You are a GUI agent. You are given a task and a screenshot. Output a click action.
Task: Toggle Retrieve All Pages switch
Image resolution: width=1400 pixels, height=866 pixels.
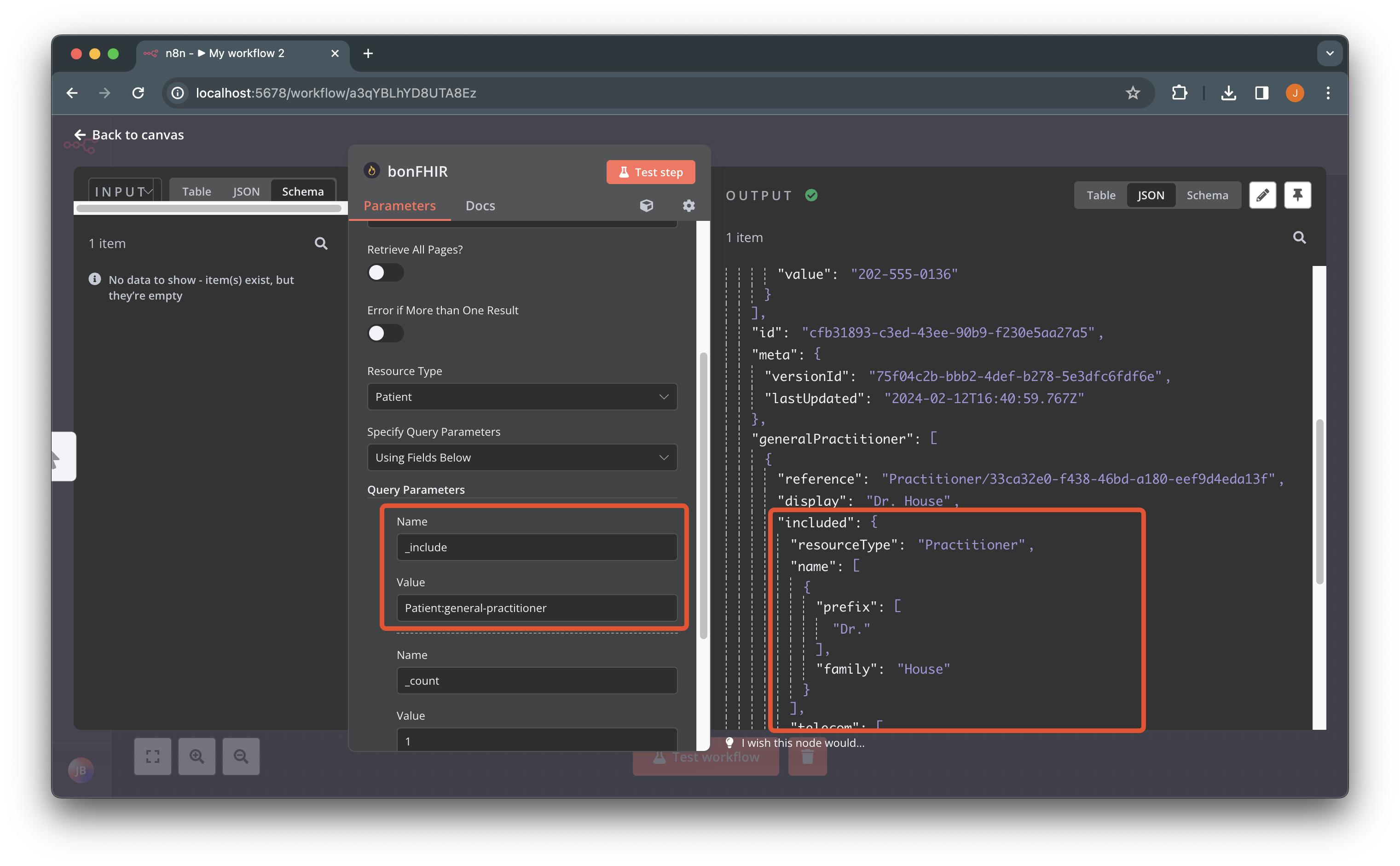point(386,272)
